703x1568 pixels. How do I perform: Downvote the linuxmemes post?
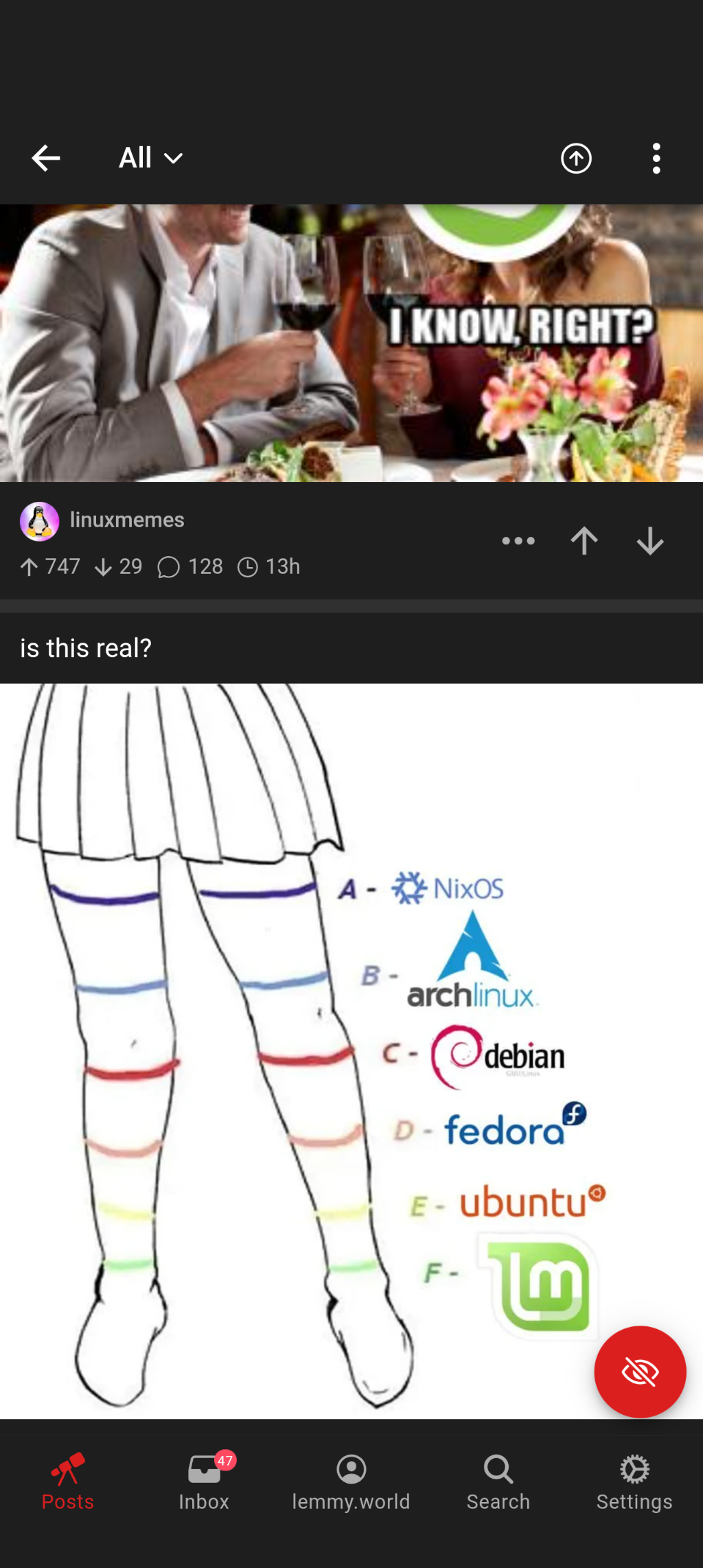(650, 541)
